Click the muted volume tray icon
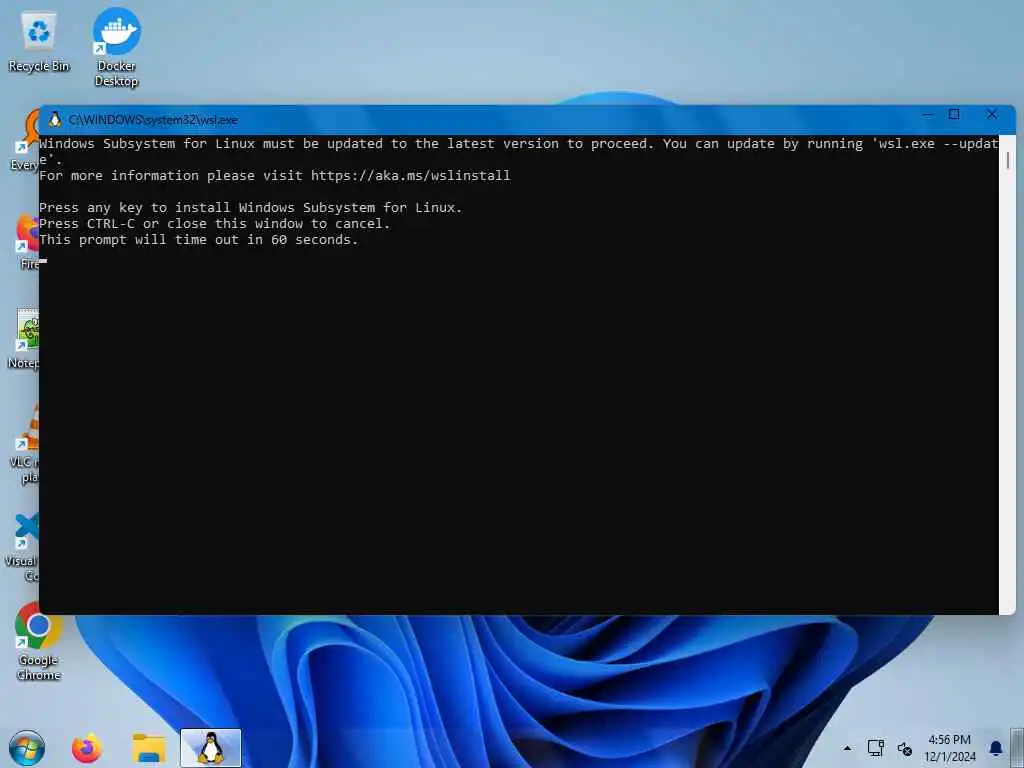The width and height of the screenshot is (1024, 768). pyautogui.click(x=904, y=748)
